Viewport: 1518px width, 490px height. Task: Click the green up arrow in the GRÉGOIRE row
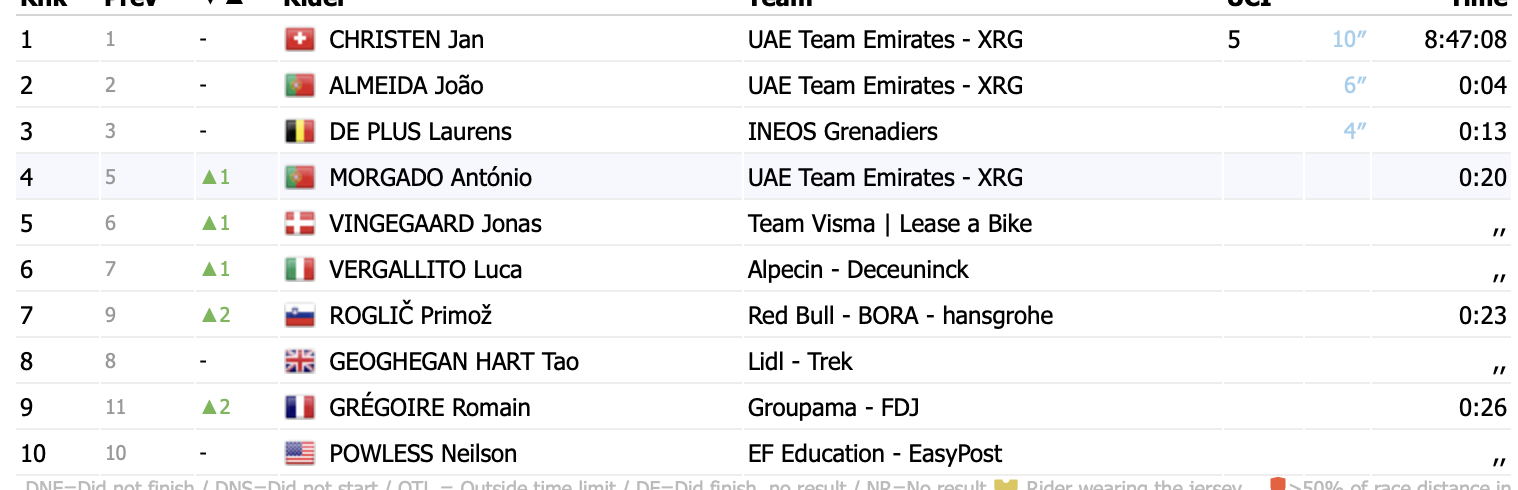click(209, 408)
